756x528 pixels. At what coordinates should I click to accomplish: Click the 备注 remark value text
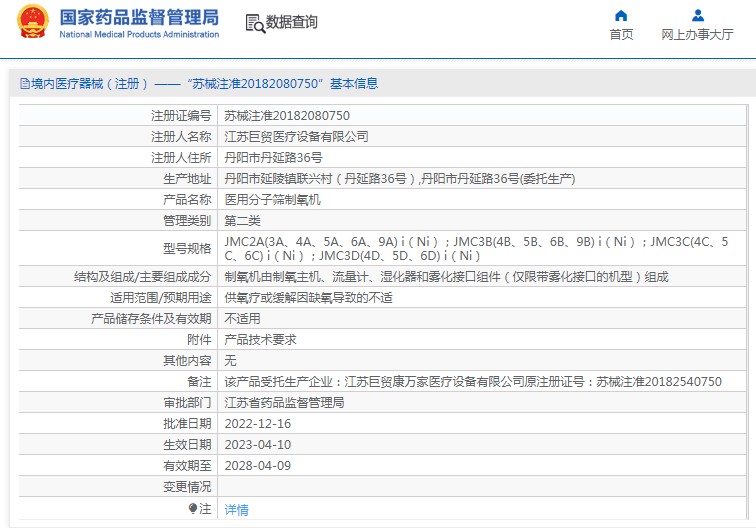coord(473,382)
